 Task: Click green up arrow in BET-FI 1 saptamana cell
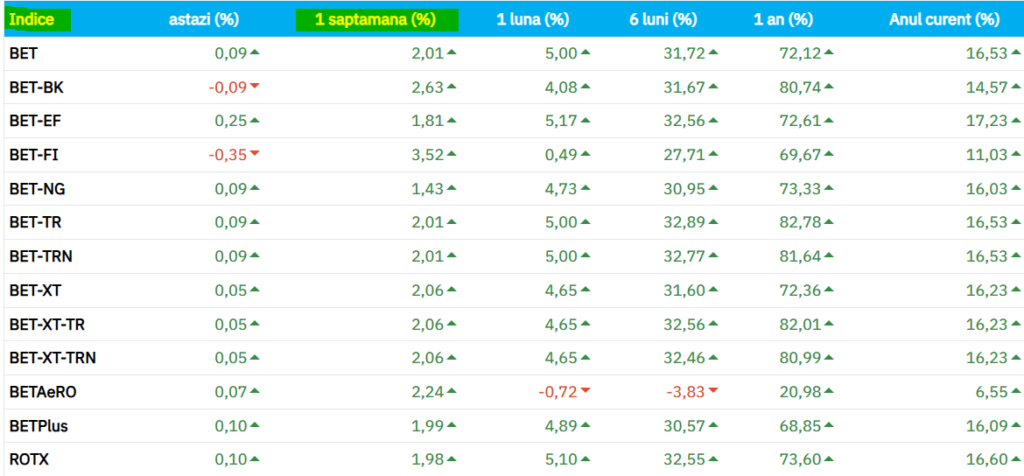[x=452, y=154]
